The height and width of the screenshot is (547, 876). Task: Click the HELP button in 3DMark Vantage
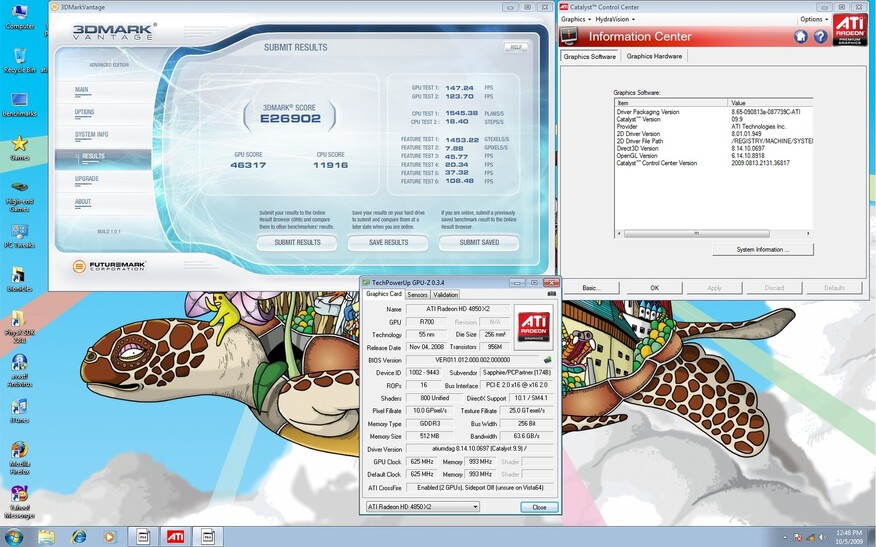pyautogui.click(x=516, y=47)
